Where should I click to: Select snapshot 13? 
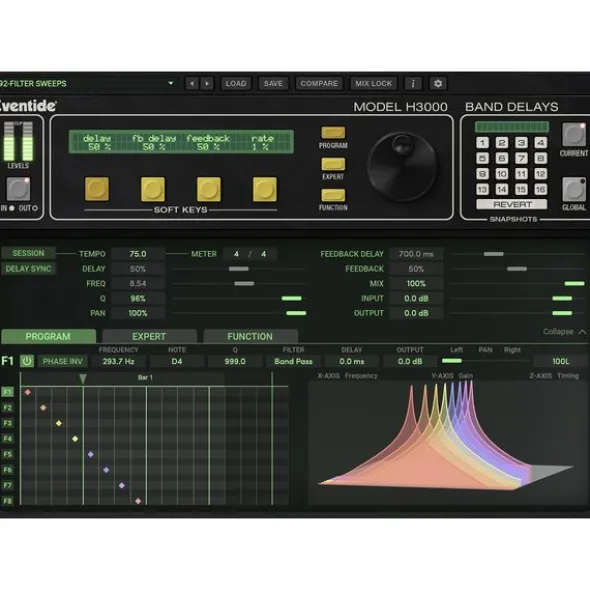click(x=482, y=189)
